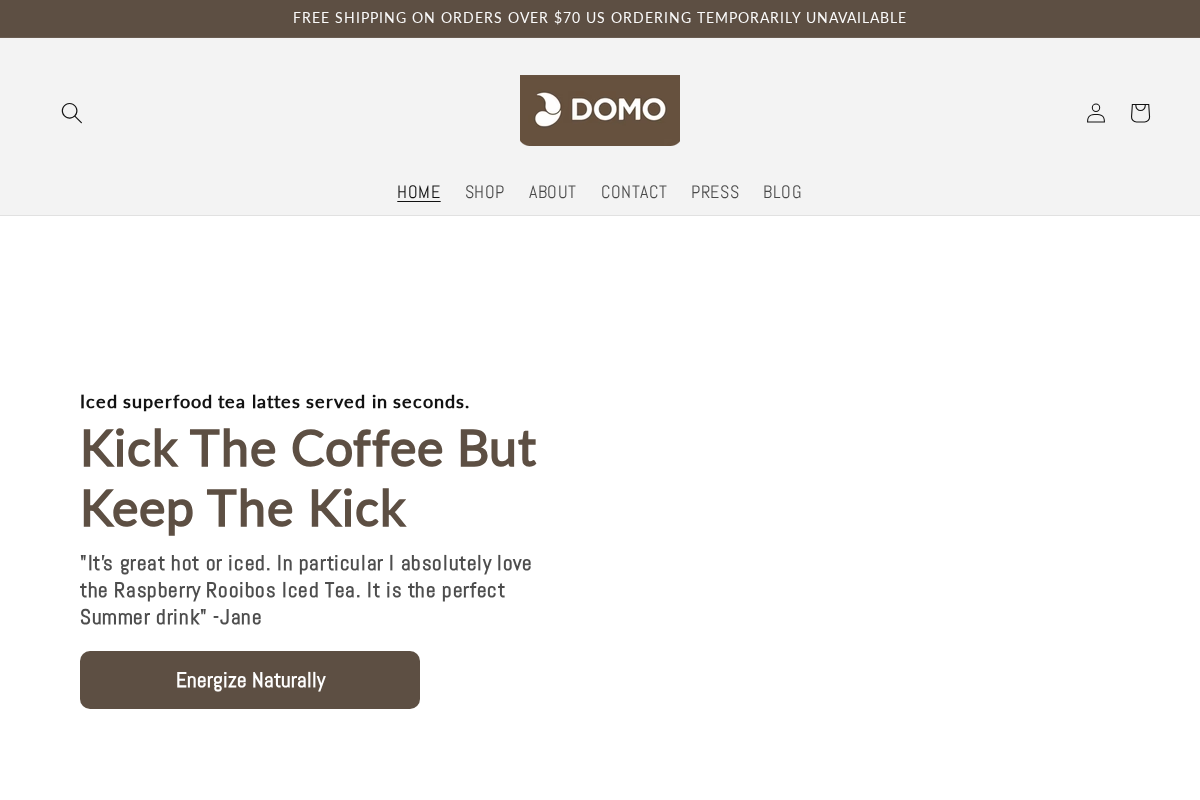The width and height of the screenshot is (1200, 800).
Task: Click the magnifying glass search icon
Action: pos(71,113)
